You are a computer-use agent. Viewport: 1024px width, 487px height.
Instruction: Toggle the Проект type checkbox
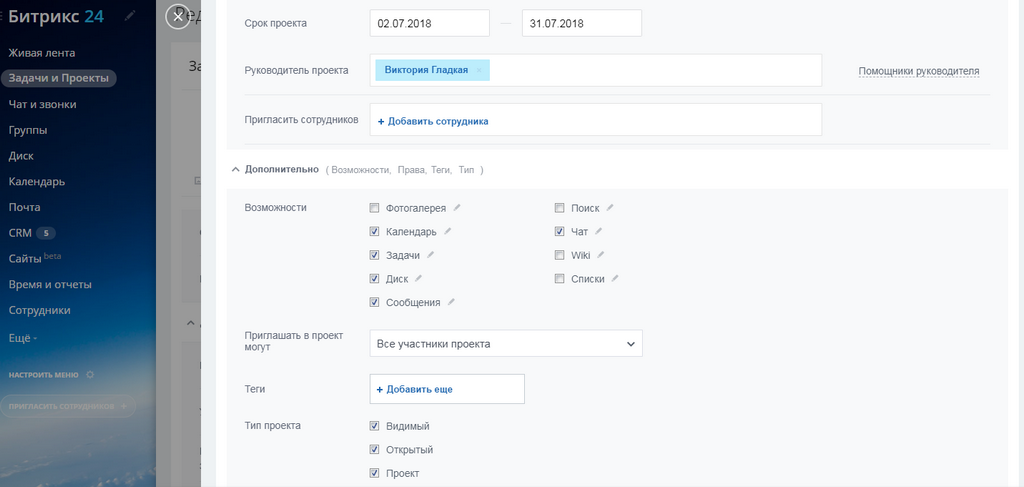coord(374,473)
